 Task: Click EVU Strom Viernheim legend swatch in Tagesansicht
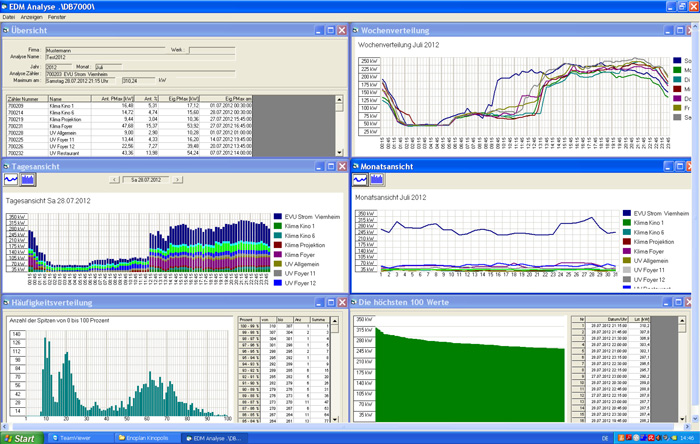click(x=278, y=216)
